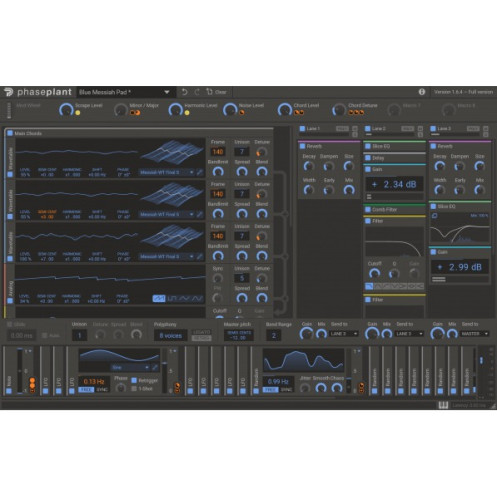Redo the last undone change
The height and width of the screenshot is (497, 497).
[x=197, y=92]
